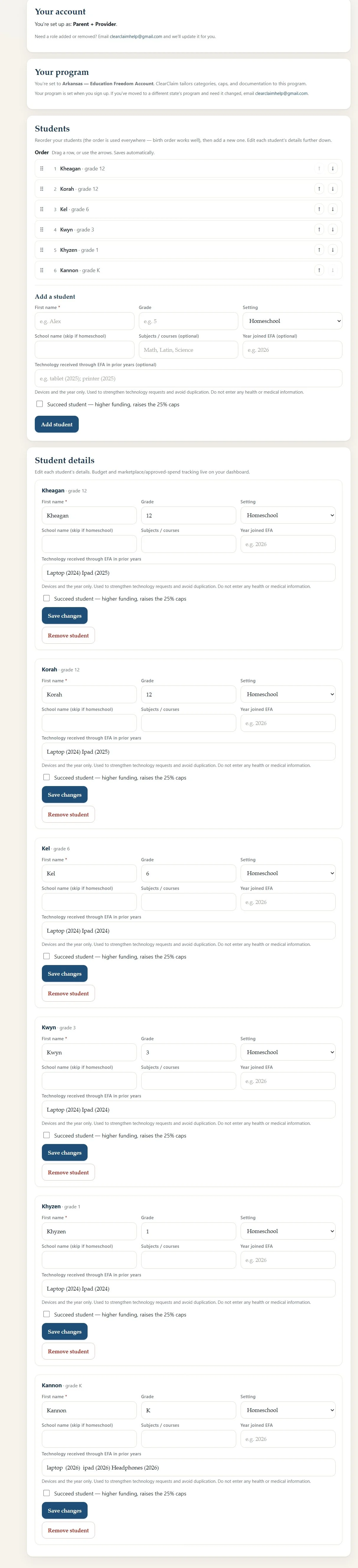Click the Add student button
The height and width of the screenshot is (1568, 358).
coord(57,424)
